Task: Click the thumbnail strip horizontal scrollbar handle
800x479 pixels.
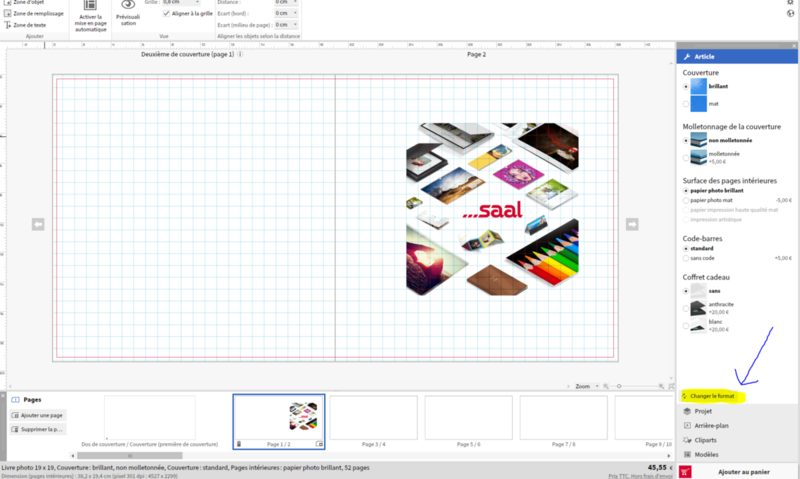Action: coord(130,456)
